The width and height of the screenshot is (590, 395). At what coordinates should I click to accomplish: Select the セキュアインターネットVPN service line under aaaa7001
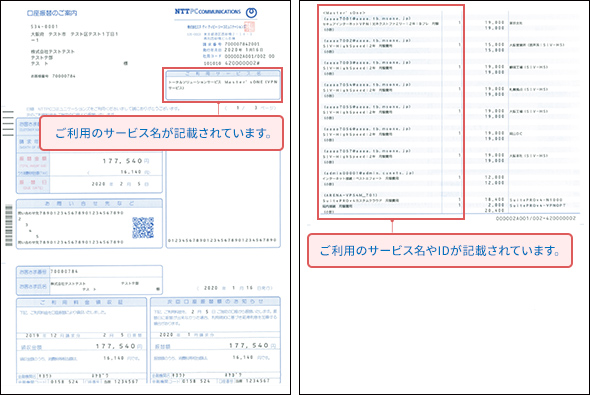(381, 23)
